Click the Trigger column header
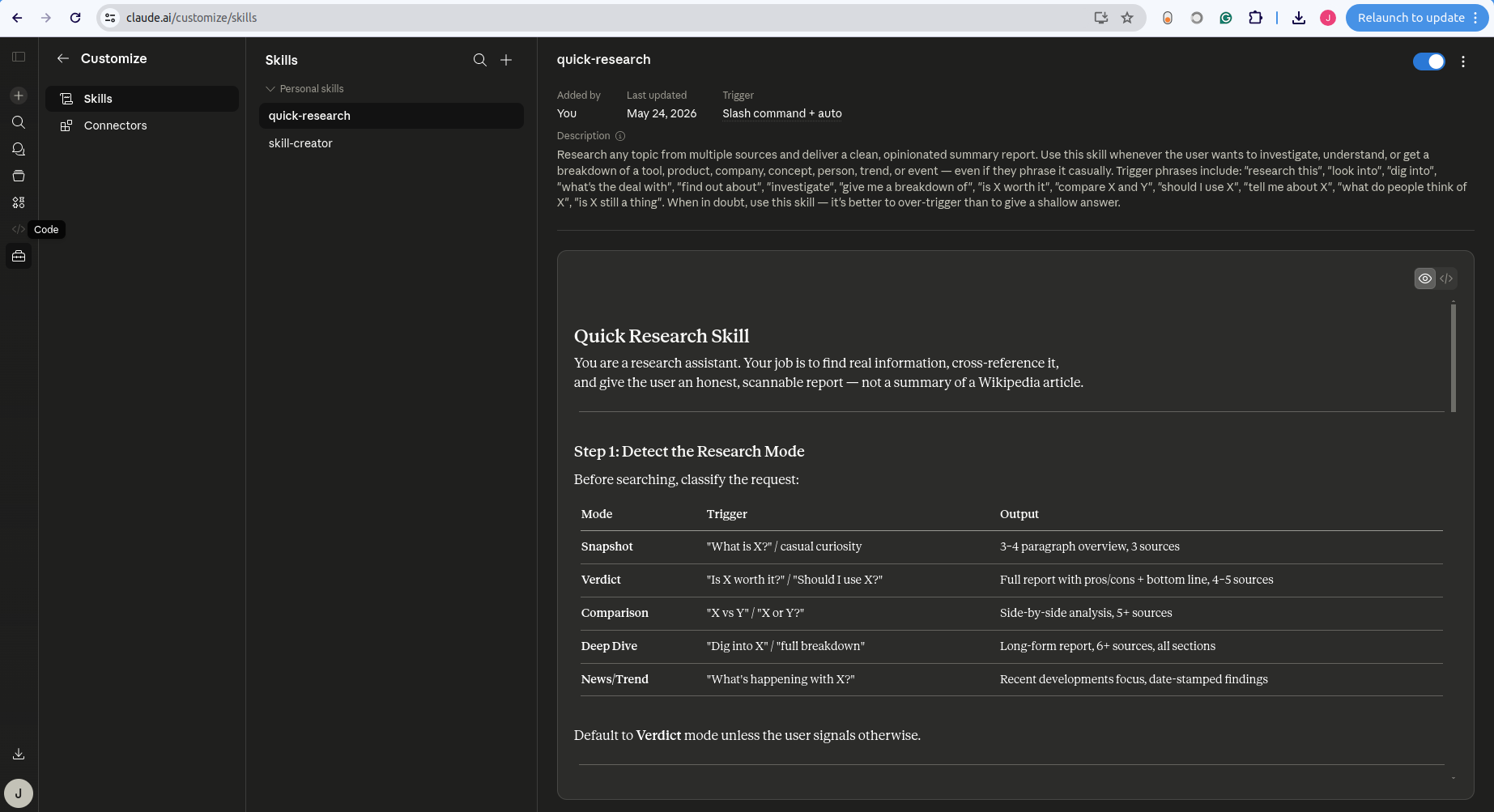Screen dimensions: 1494x812 [x=727, y=514]
